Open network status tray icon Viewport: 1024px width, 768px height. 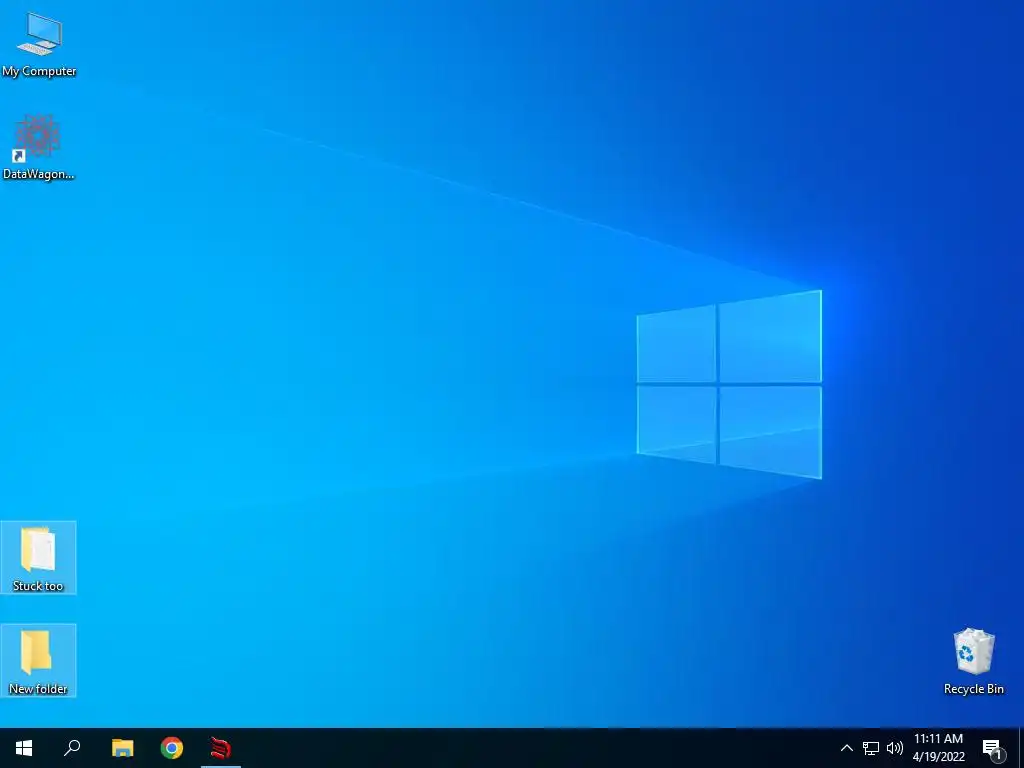871,748
